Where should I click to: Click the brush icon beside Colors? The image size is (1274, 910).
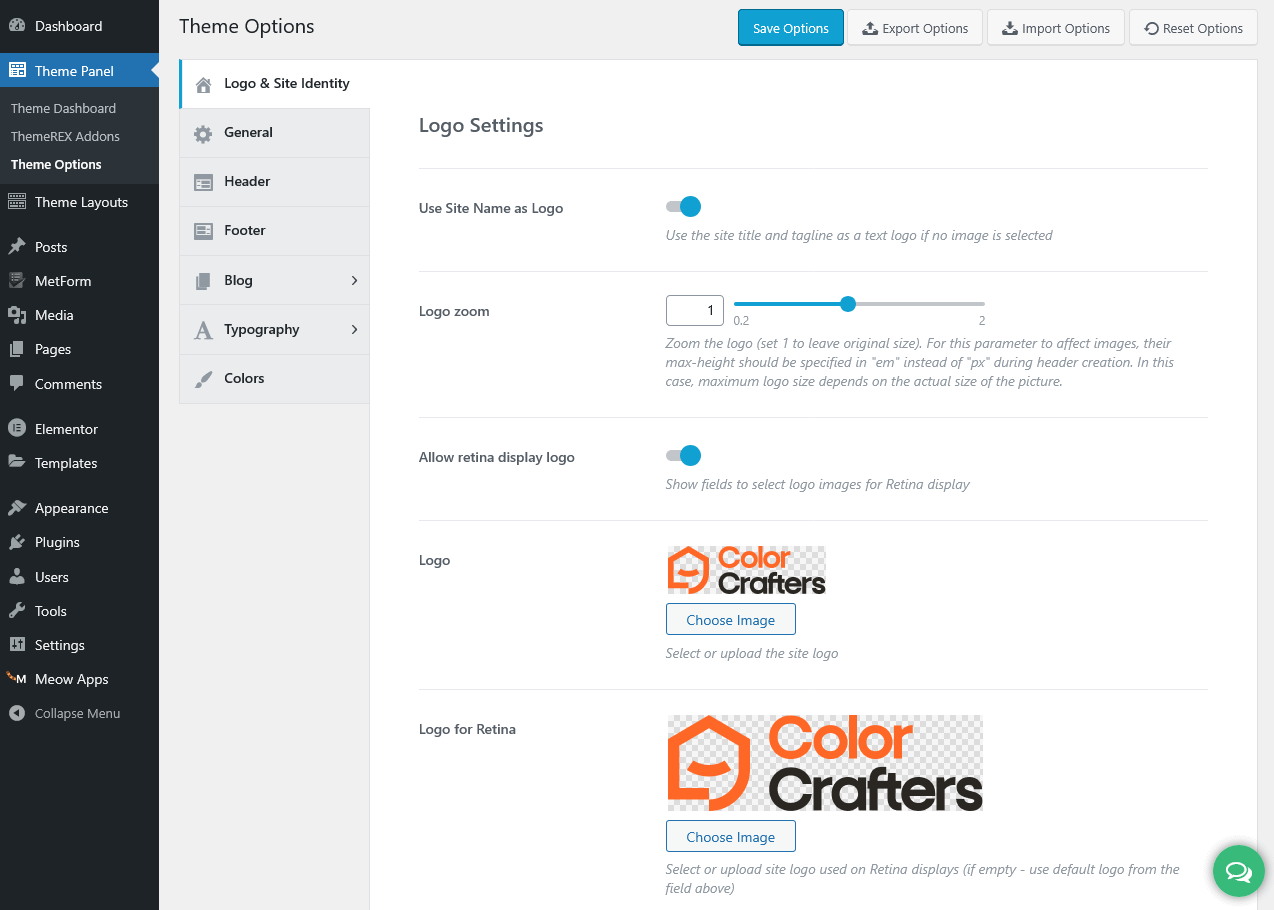tap(203, 379)
